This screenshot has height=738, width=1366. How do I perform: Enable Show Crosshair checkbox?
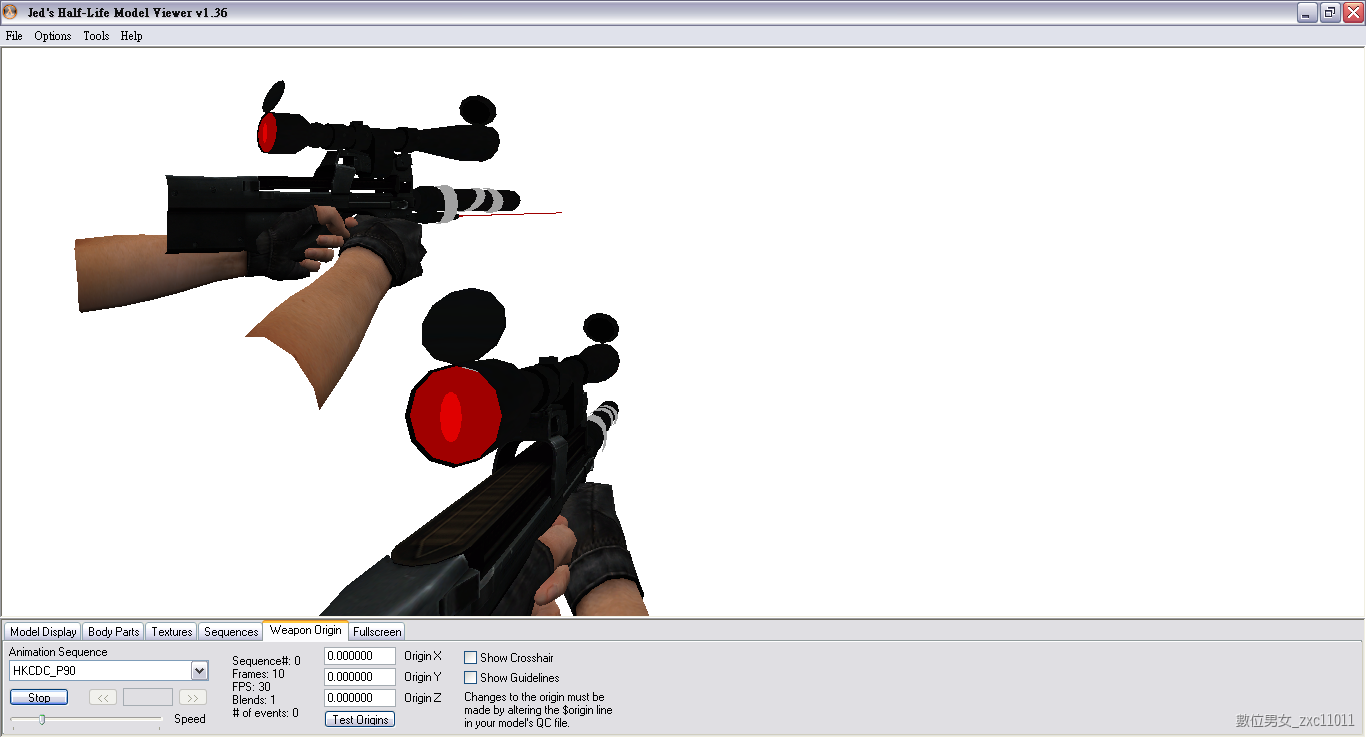tap(470, 658)
